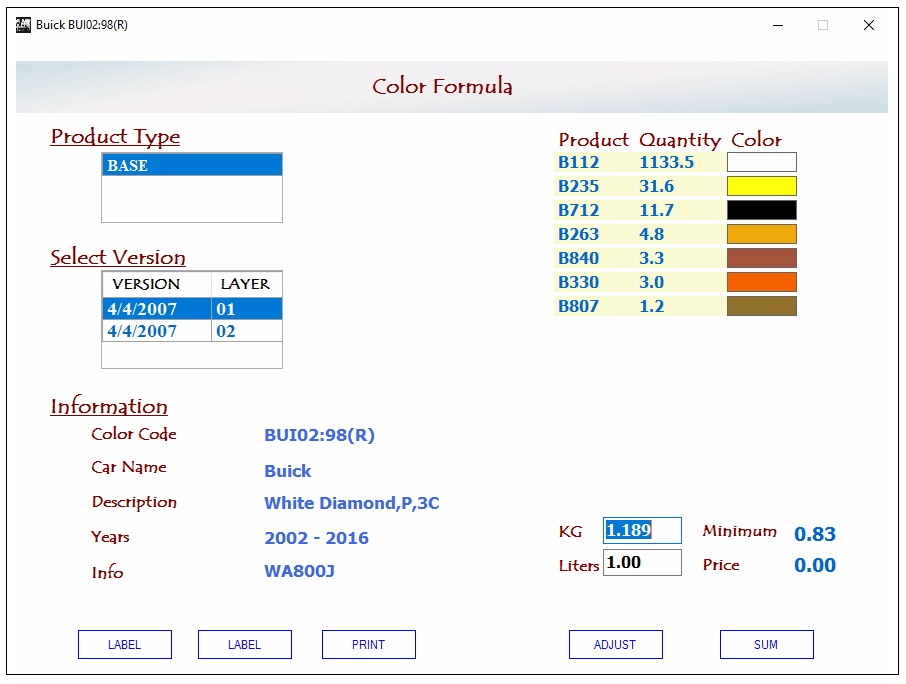Image resolution: width=906 pixels, height=684 pixels.
Task: Click the VERSION column header
Action: 157,284
